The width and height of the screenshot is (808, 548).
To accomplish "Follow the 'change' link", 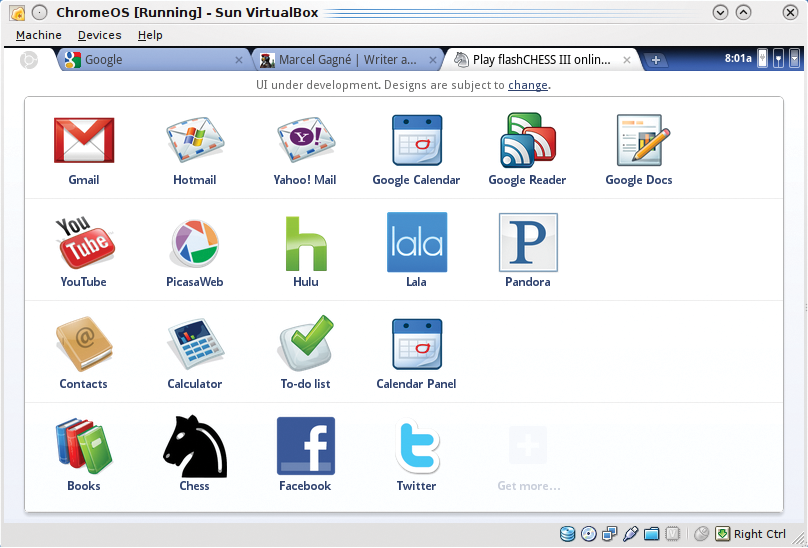I will point(528,85).
